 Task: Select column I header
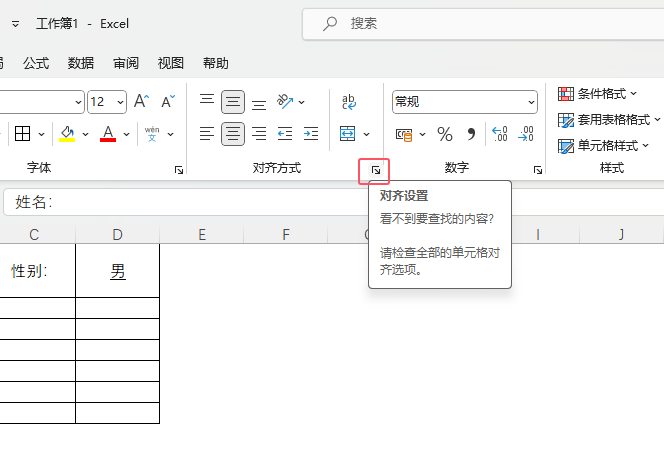click(x=537, y=234)
